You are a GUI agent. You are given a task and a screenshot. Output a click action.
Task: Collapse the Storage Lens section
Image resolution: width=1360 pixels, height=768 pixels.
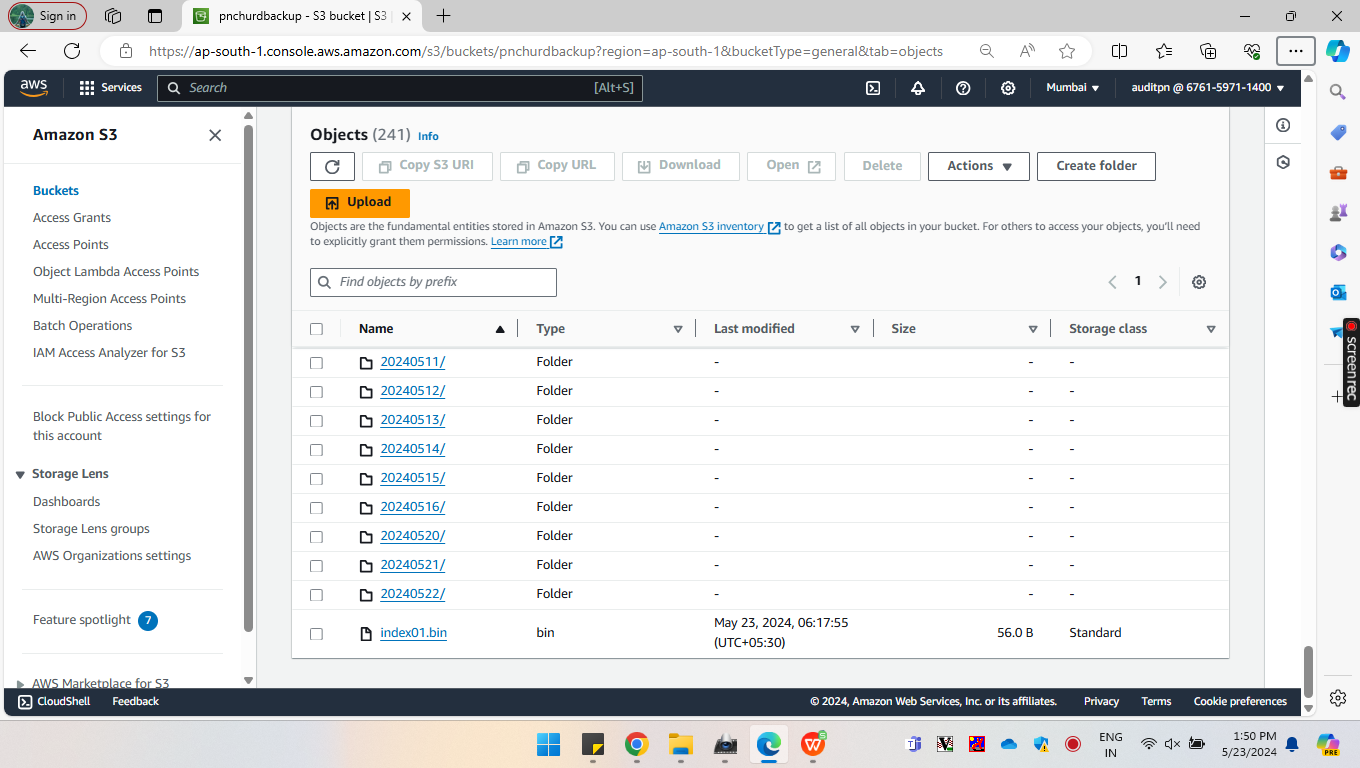tap(21, 474)
